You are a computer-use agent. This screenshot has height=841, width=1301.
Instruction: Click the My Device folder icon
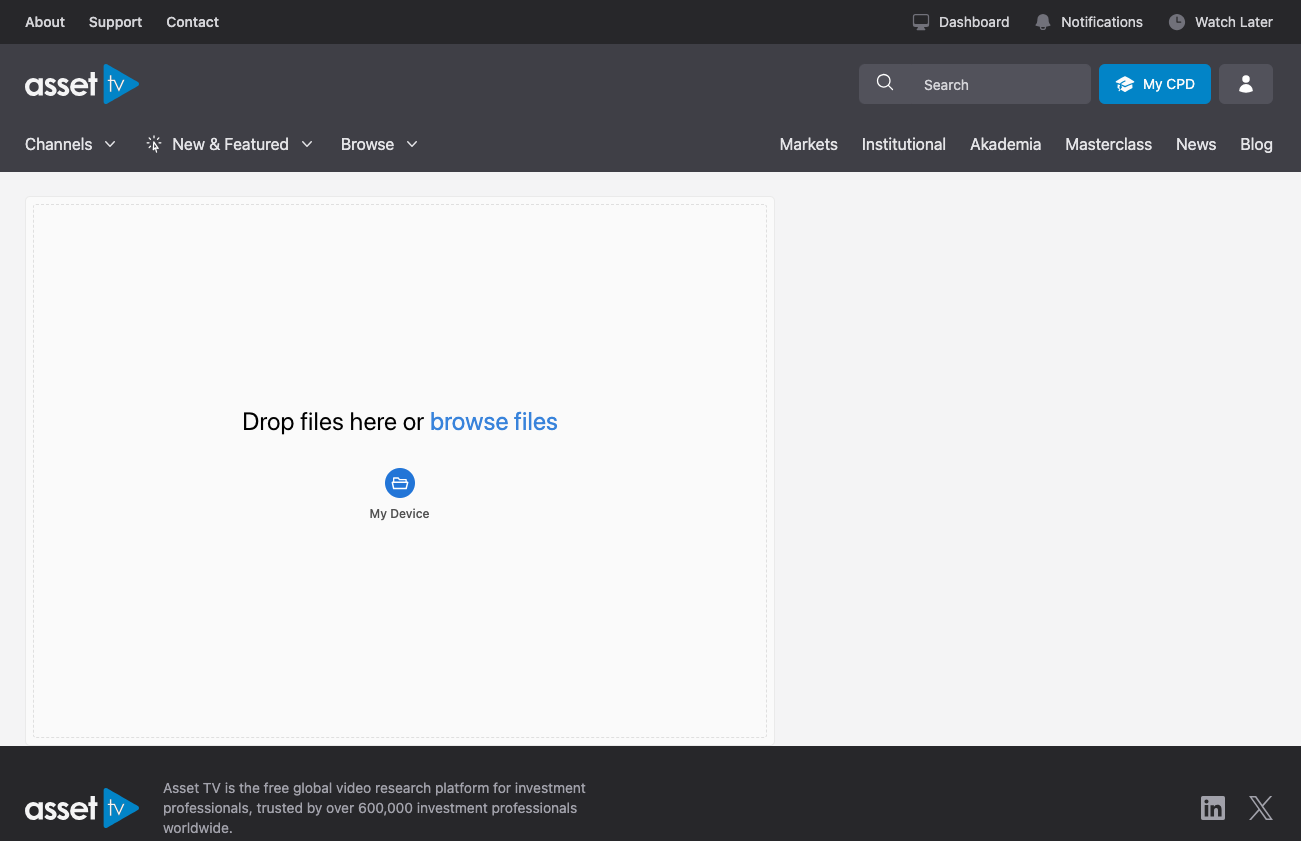click(400, 483)
